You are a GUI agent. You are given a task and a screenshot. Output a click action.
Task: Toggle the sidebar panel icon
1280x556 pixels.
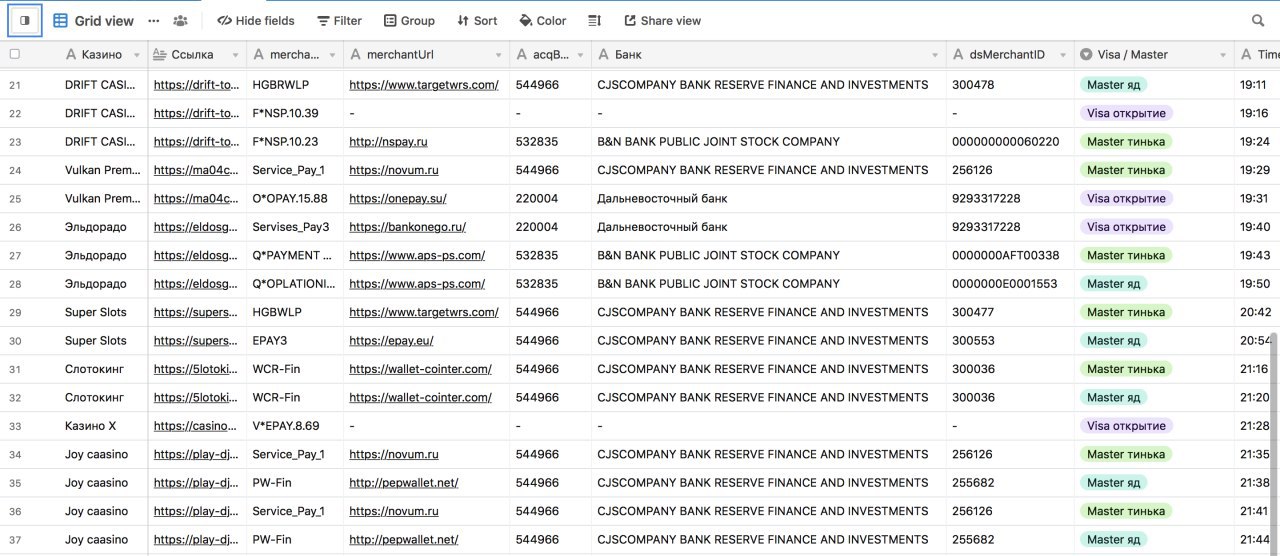25,20
